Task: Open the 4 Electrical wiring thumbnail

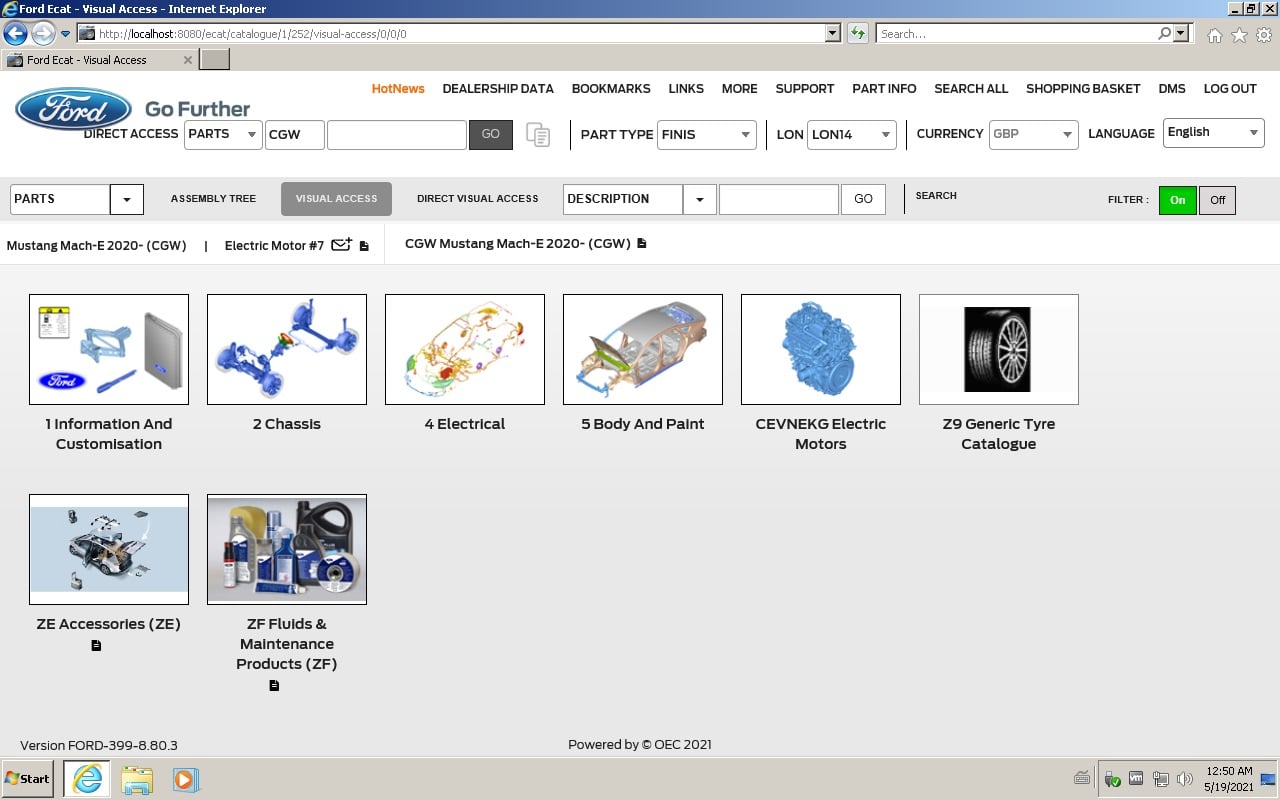Action: point(465,349)
